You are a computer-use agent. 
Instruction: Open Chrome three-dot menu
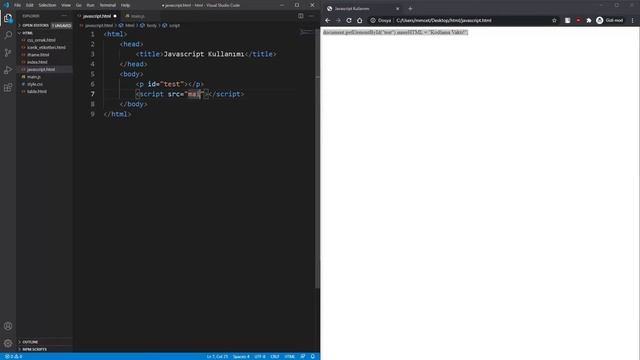[633, 20]
